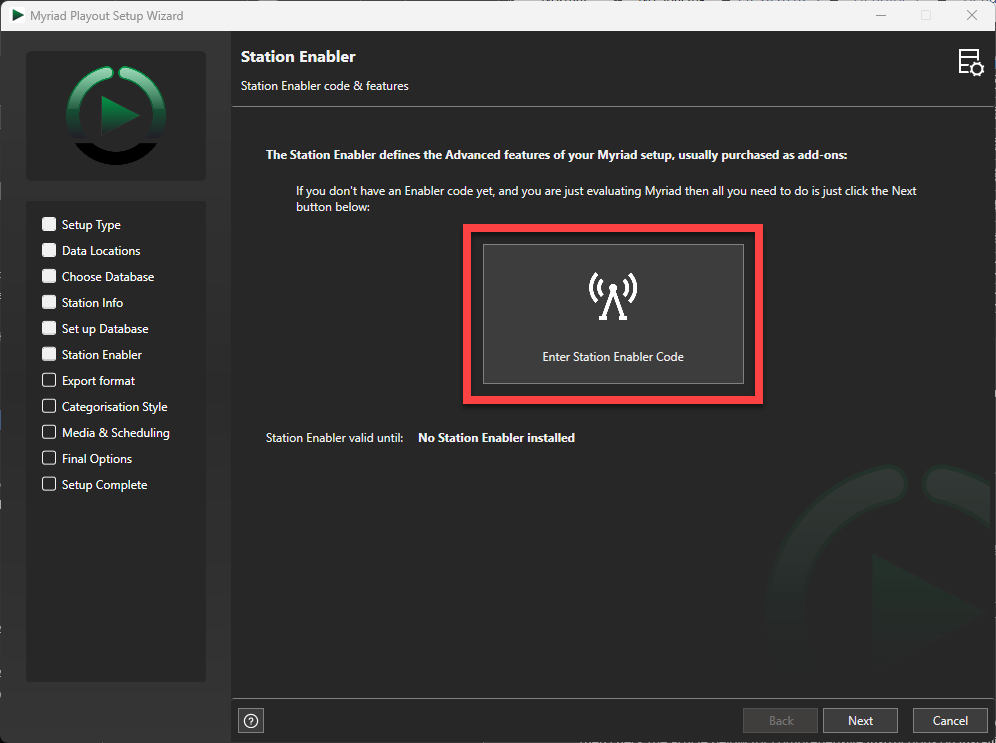Toggle the Final Options checkbox
Image resolution: width=996 pixels, height=743 pixels.
49,459
